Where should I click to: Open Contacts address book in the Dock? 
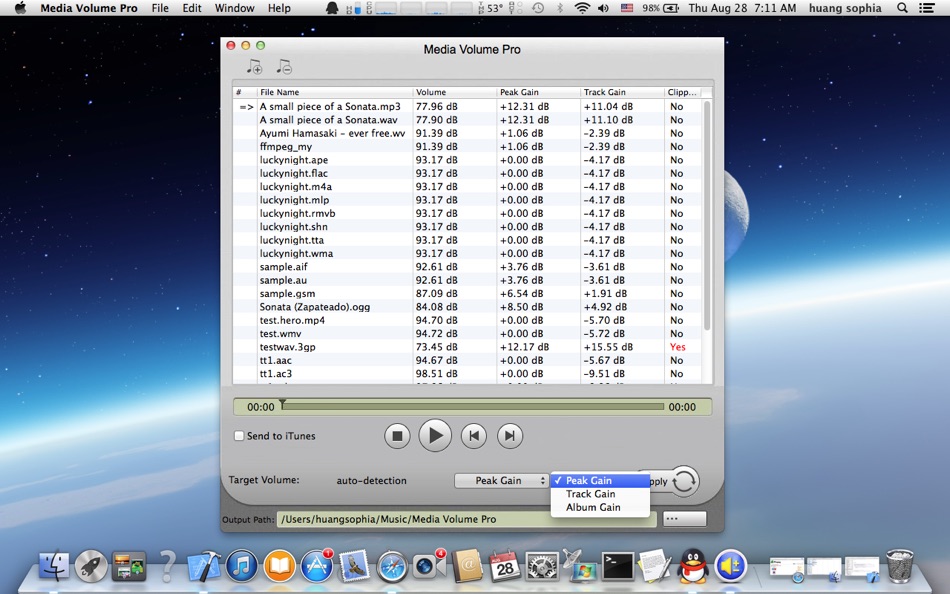467,566
